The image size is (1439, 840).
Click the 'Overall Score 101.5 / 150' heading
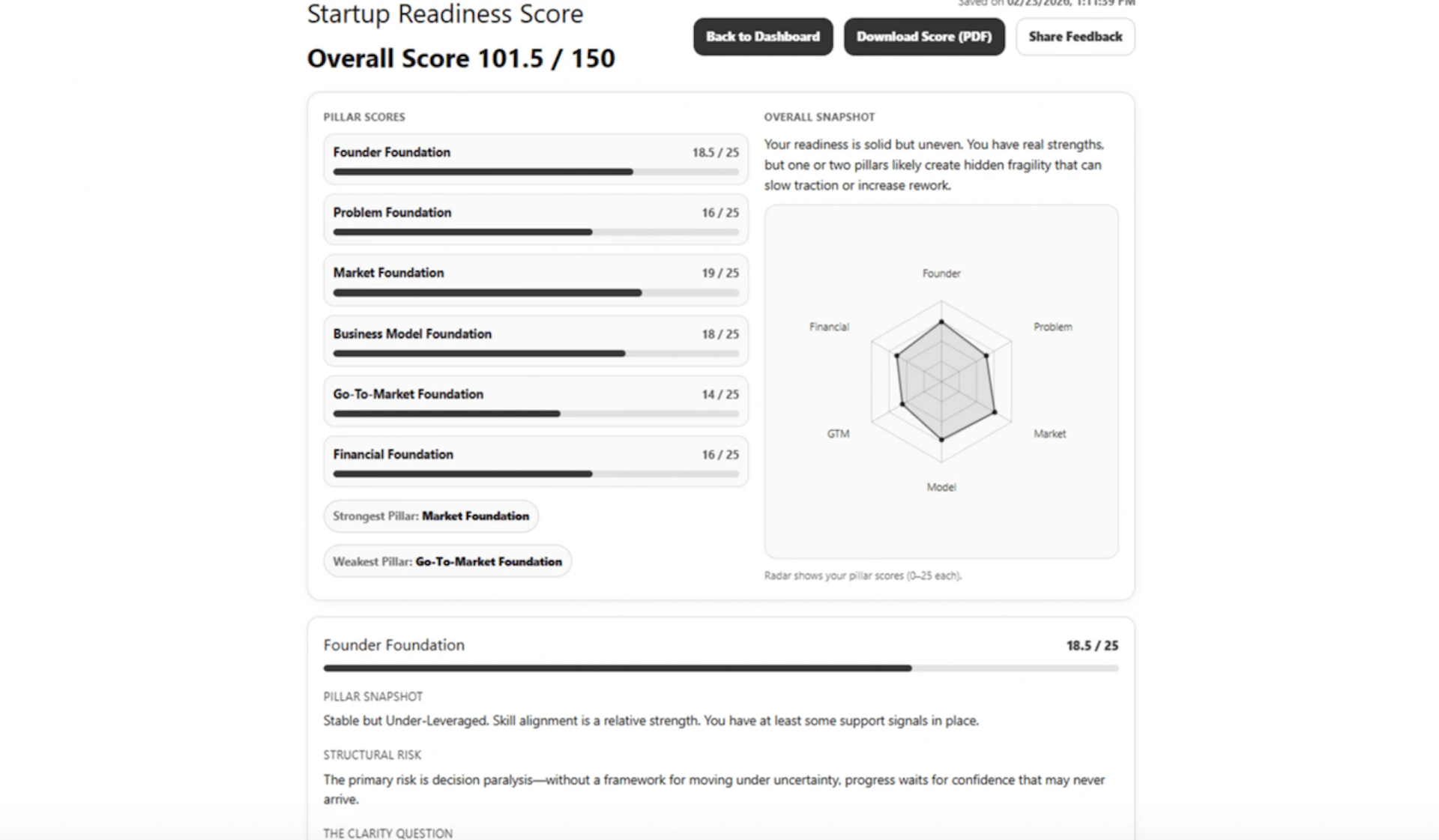pos(461,58)
